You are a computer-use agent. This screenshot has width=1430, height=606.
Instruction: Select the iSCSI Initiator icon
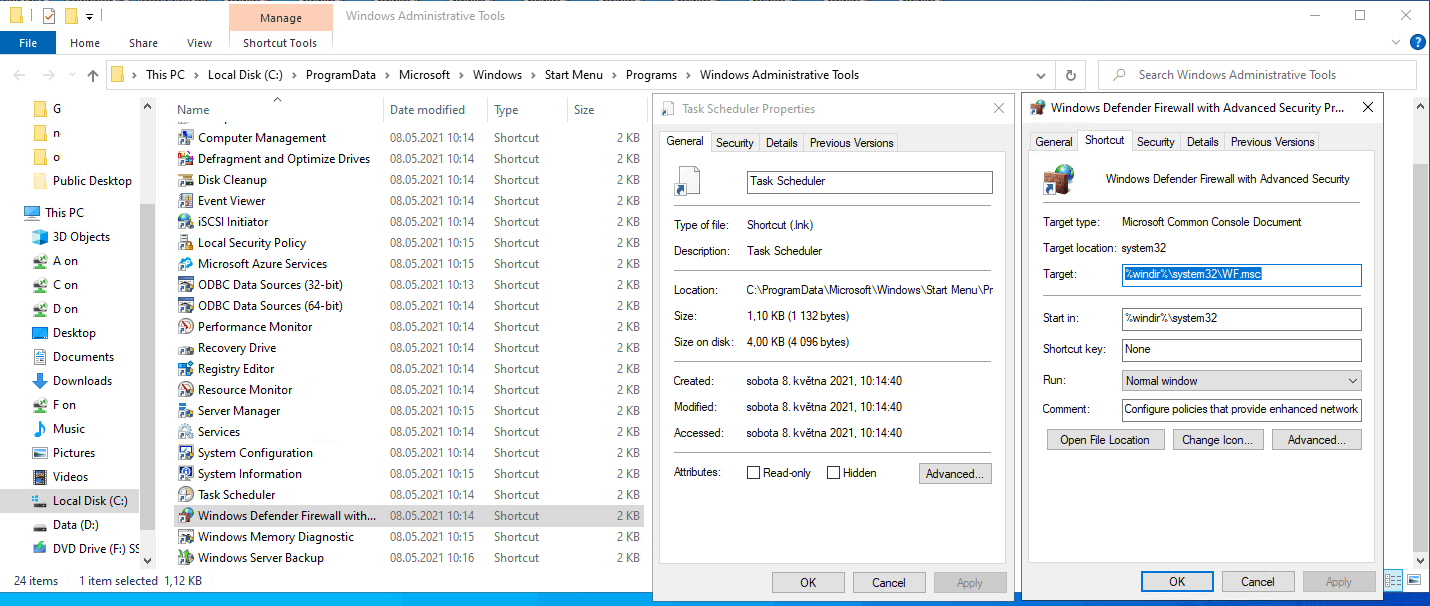185,222
